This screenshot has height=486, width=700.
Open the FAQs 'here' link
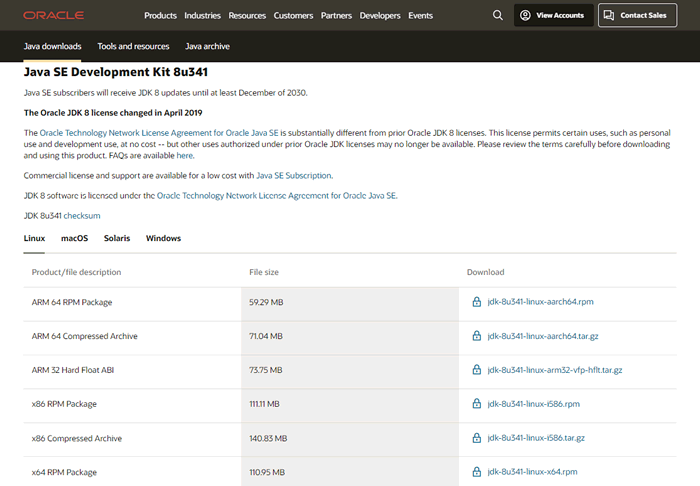pyautogui.click(x=185, y=155)
